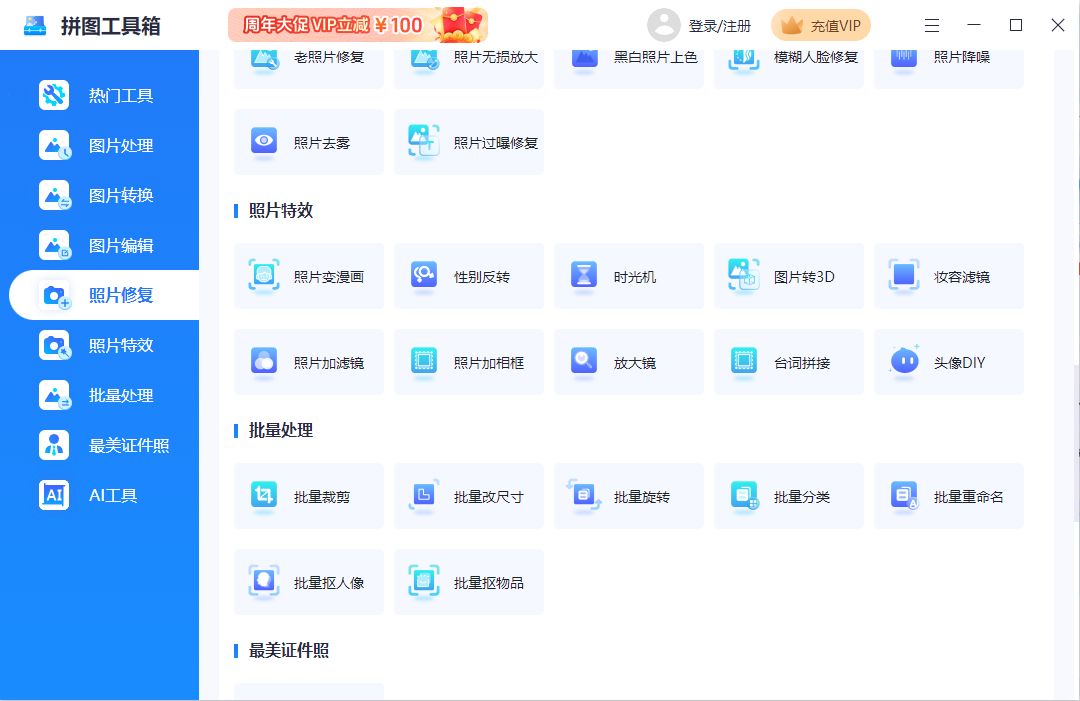Click the vertical scrollbar thumb
This screenshot has height=701, width=1080.
(1076, 443)
